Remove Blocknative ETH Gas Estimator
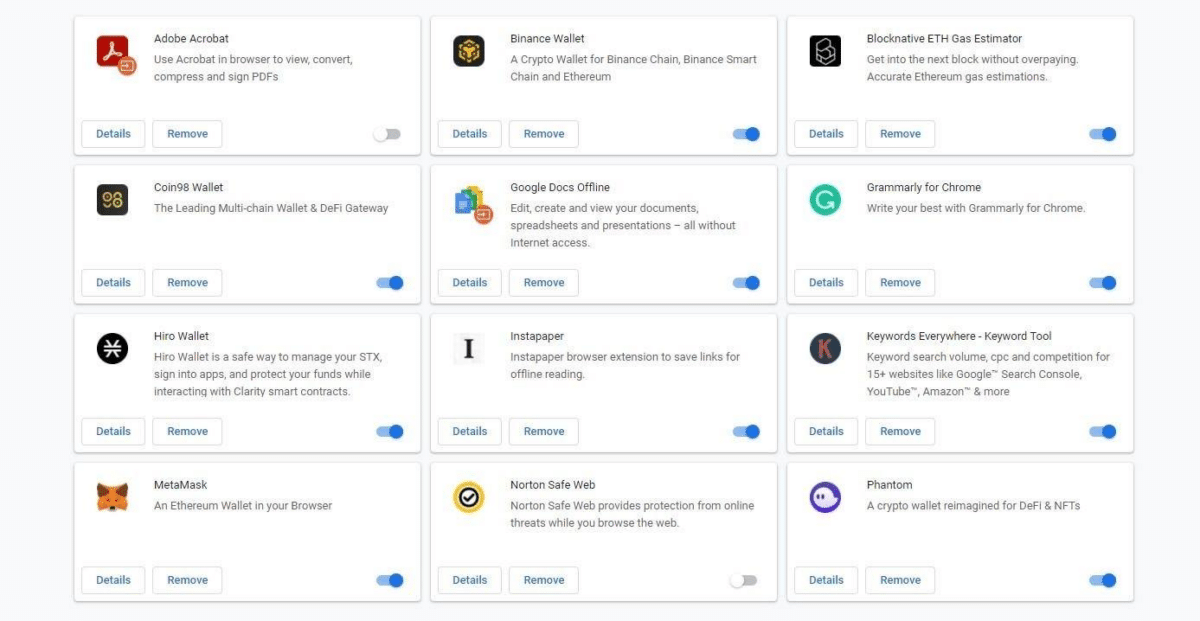 coord(900,134)
